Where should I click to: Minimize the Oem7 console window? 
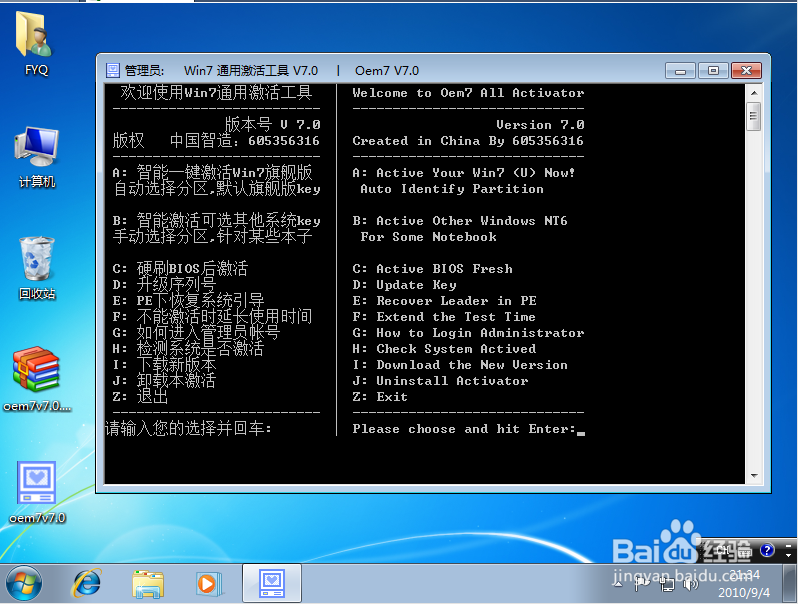coord(680,71)
